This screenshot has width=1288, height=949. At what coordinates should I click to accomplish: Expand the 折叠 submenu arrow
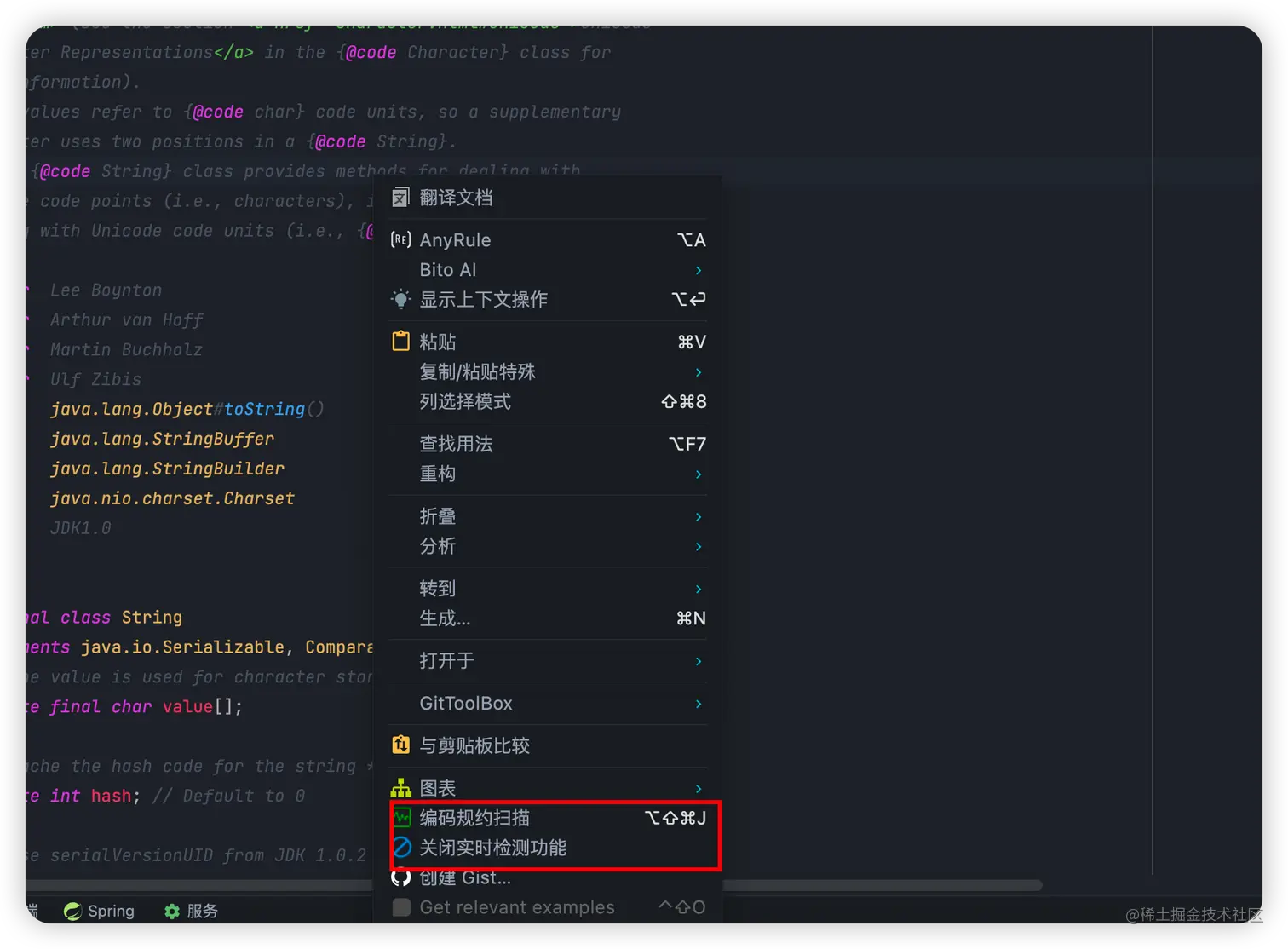coord(699,517)
